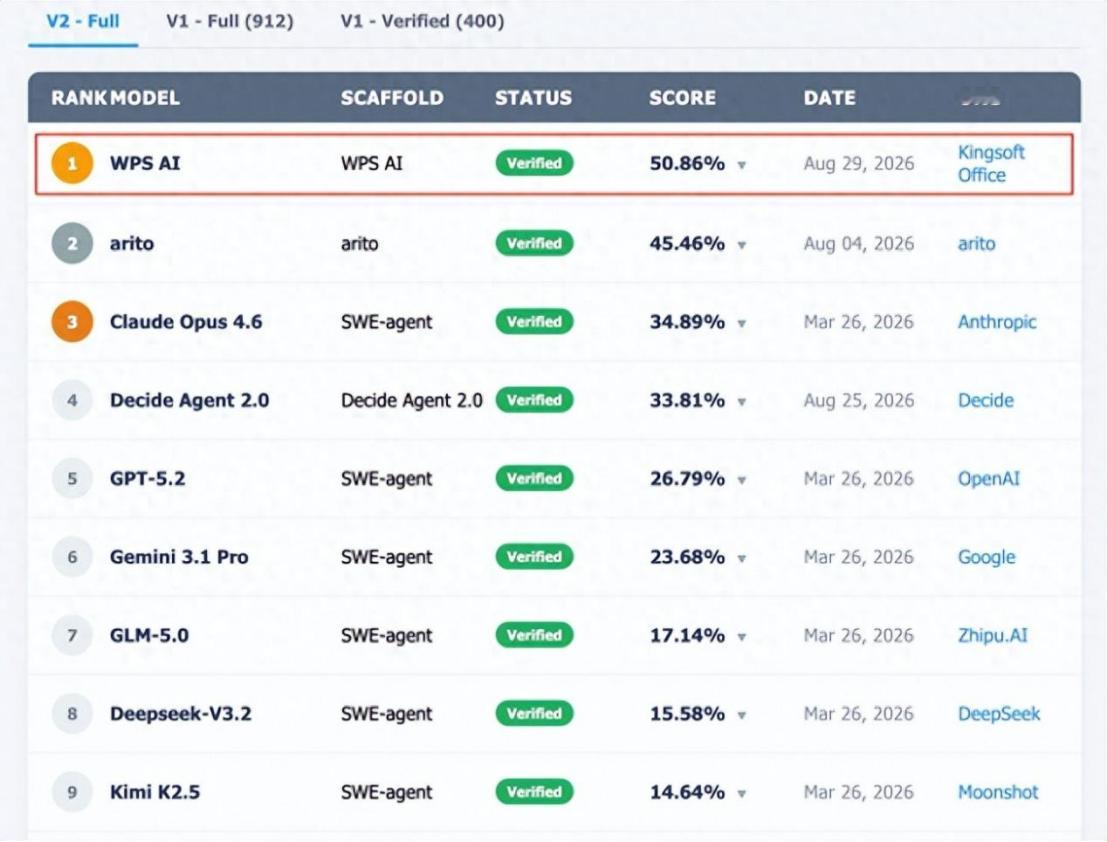Expand score arrow next to 15.58%
The image size is (1107, 842).
[x=742, y=716]
